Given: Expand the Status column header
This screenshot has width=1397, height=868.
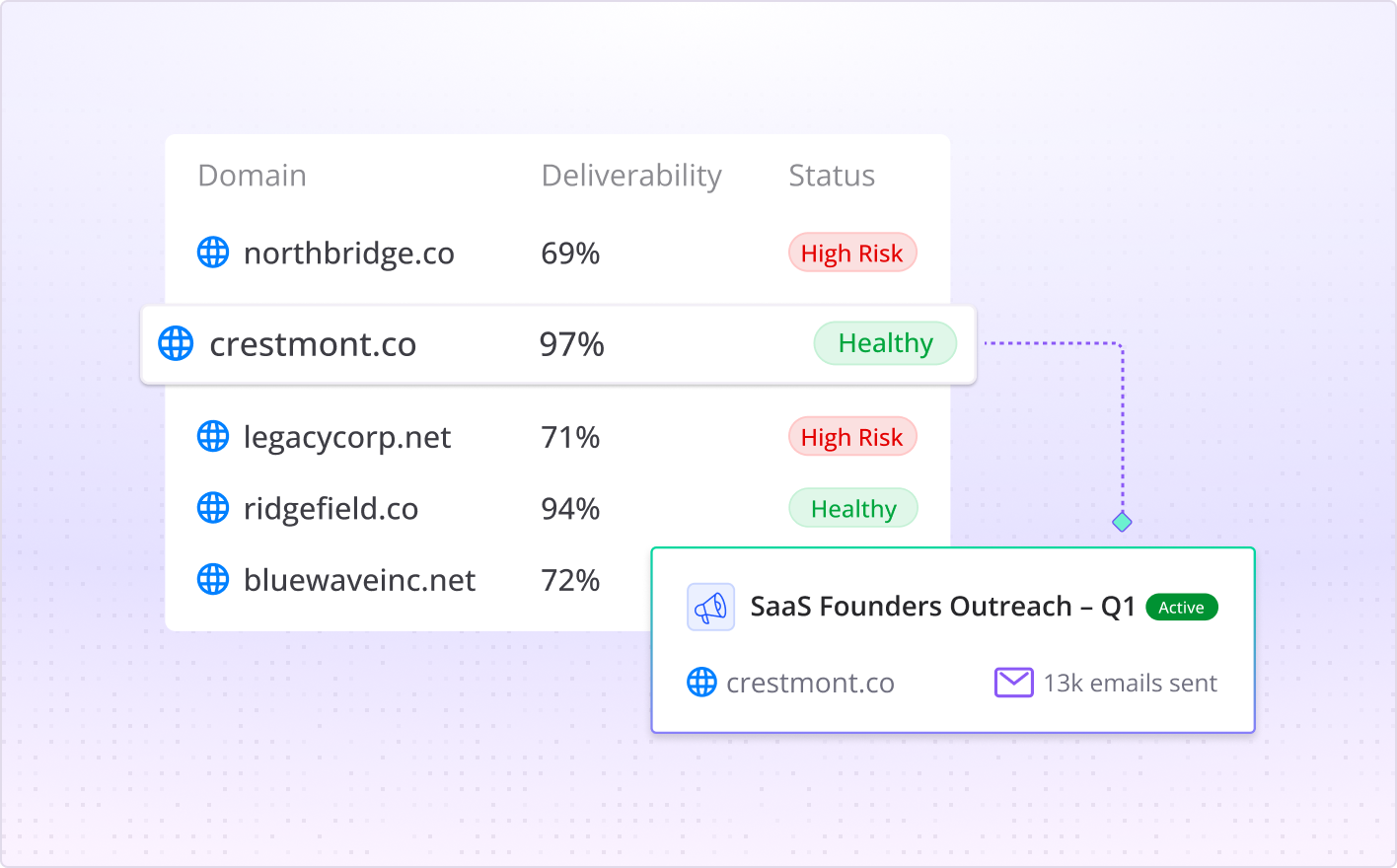Looking at the screenshot, I should point(831,175).
